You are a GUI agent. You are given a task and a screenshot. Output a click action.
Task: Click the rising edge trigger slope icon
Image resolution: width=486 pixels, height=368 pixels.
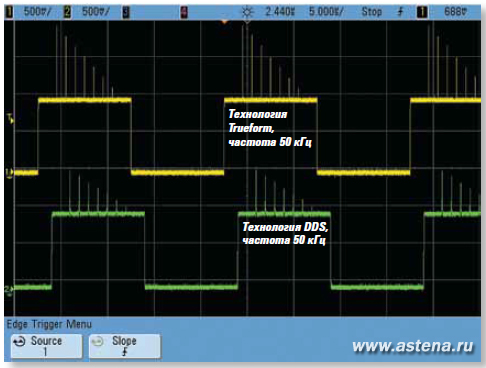400,12
